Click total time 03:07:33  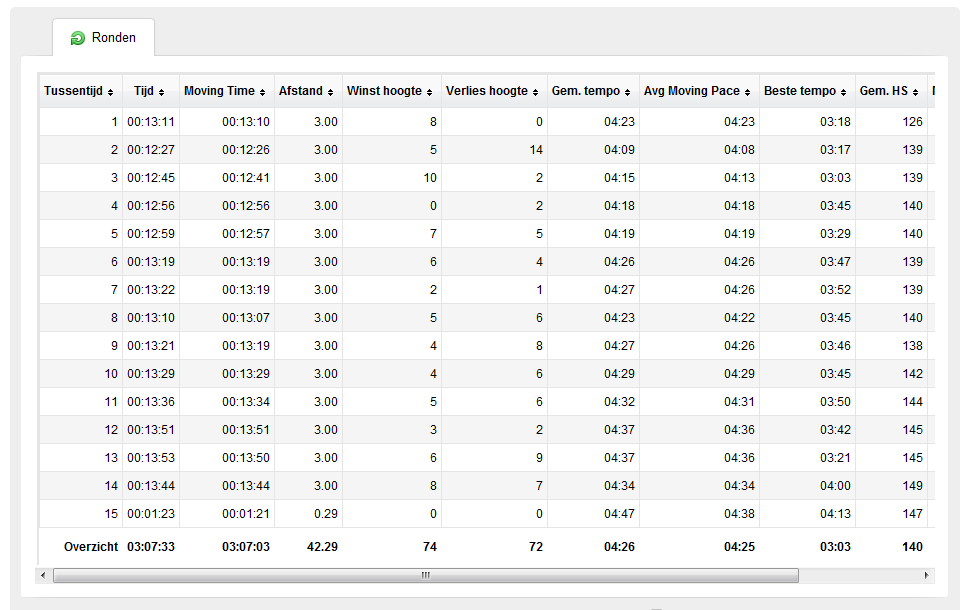click(x=151, y=546)
